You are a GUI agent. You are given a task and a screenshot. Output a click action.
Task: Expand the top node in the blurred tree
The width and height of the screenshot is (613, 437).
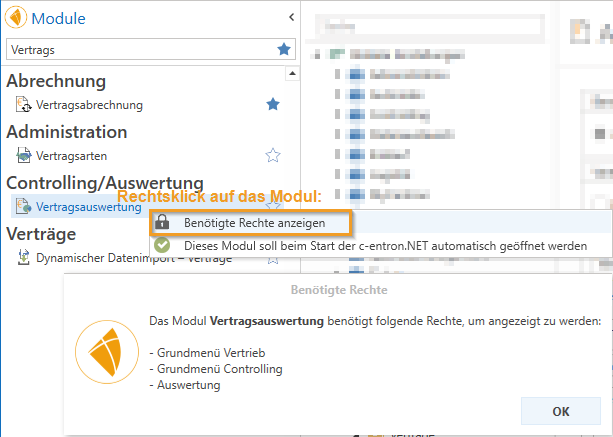point(316,54)
